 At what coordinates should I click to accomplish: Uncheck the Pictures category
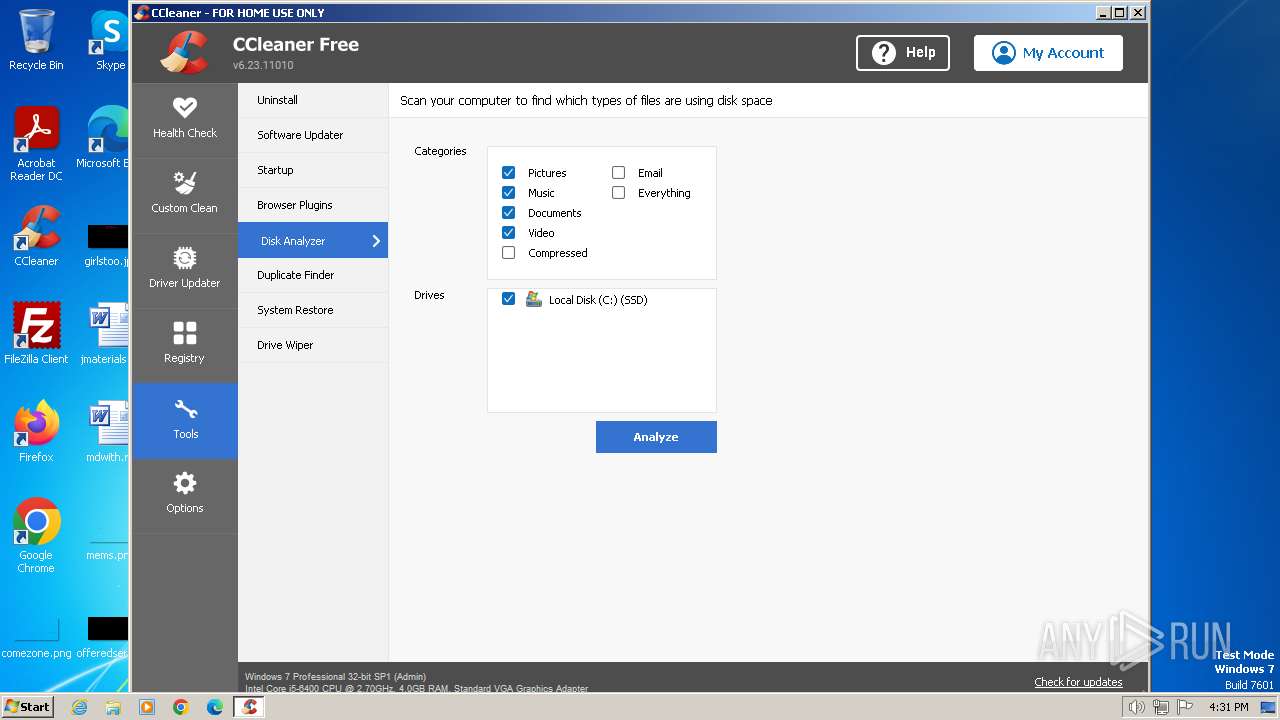[508, 173]
